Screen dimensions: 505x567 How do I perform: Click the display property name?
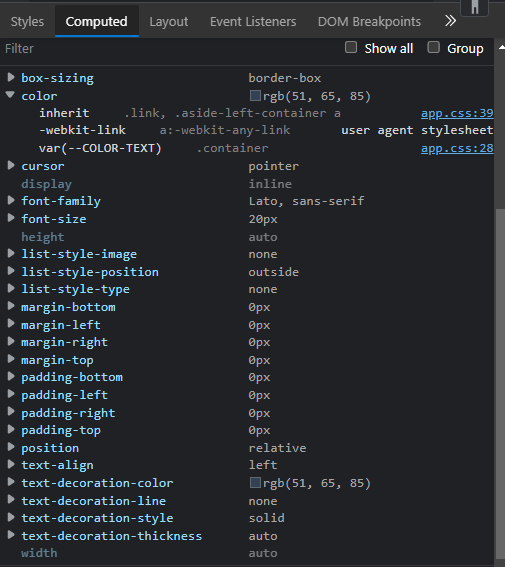[x=46, y=184]
